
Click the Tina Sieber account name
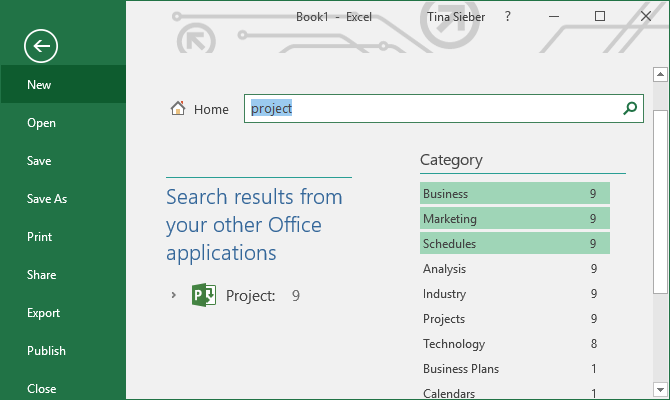(x=456, y=17)
